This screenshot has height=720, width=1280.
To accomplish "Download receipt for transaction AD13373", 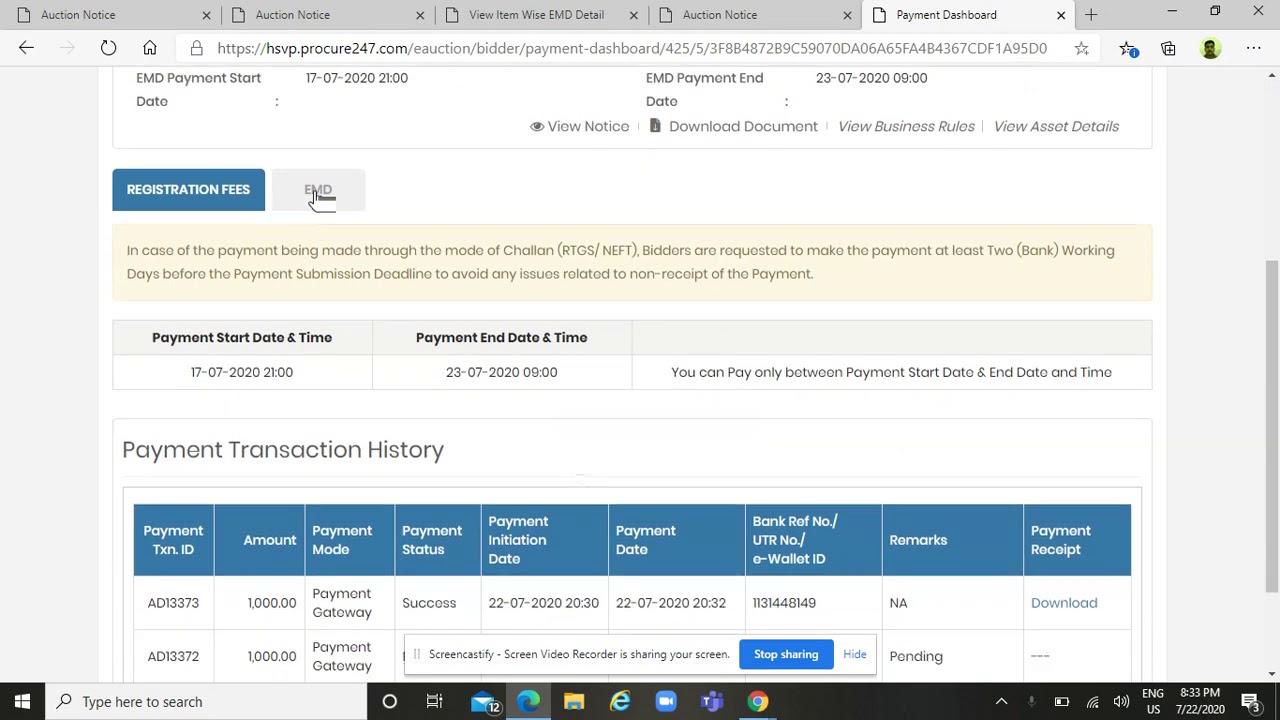I will 1064,603.
